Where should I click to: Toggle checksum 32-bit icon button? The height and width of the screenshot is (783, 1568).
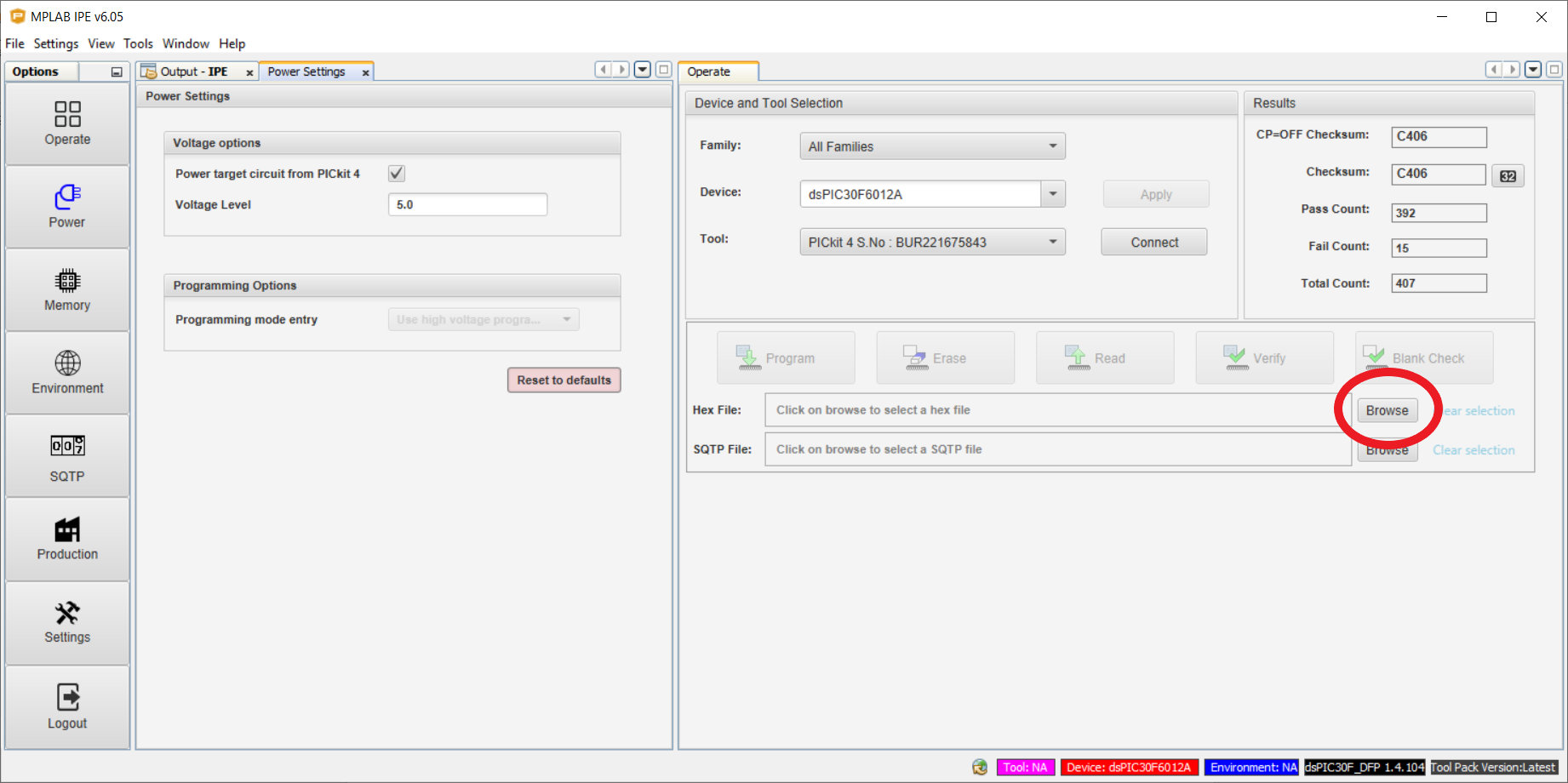1508,176
